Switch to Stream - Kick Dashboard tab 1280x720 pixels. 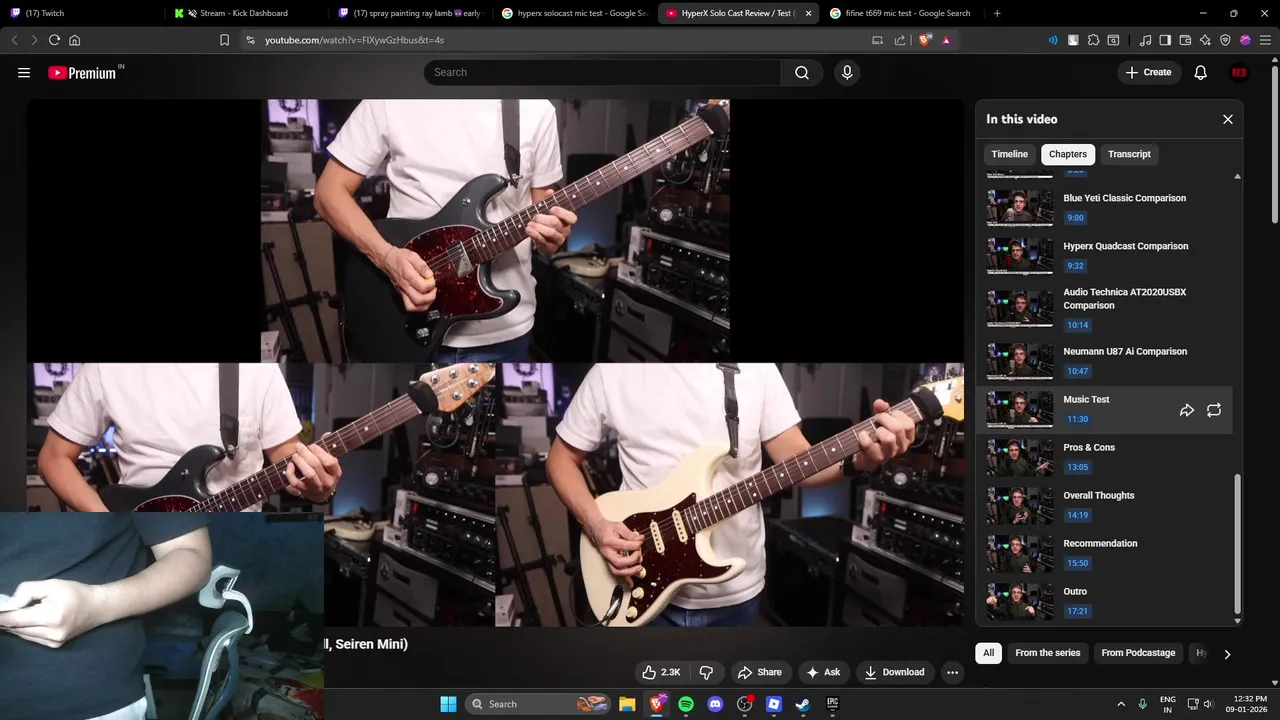pos(245,13)
